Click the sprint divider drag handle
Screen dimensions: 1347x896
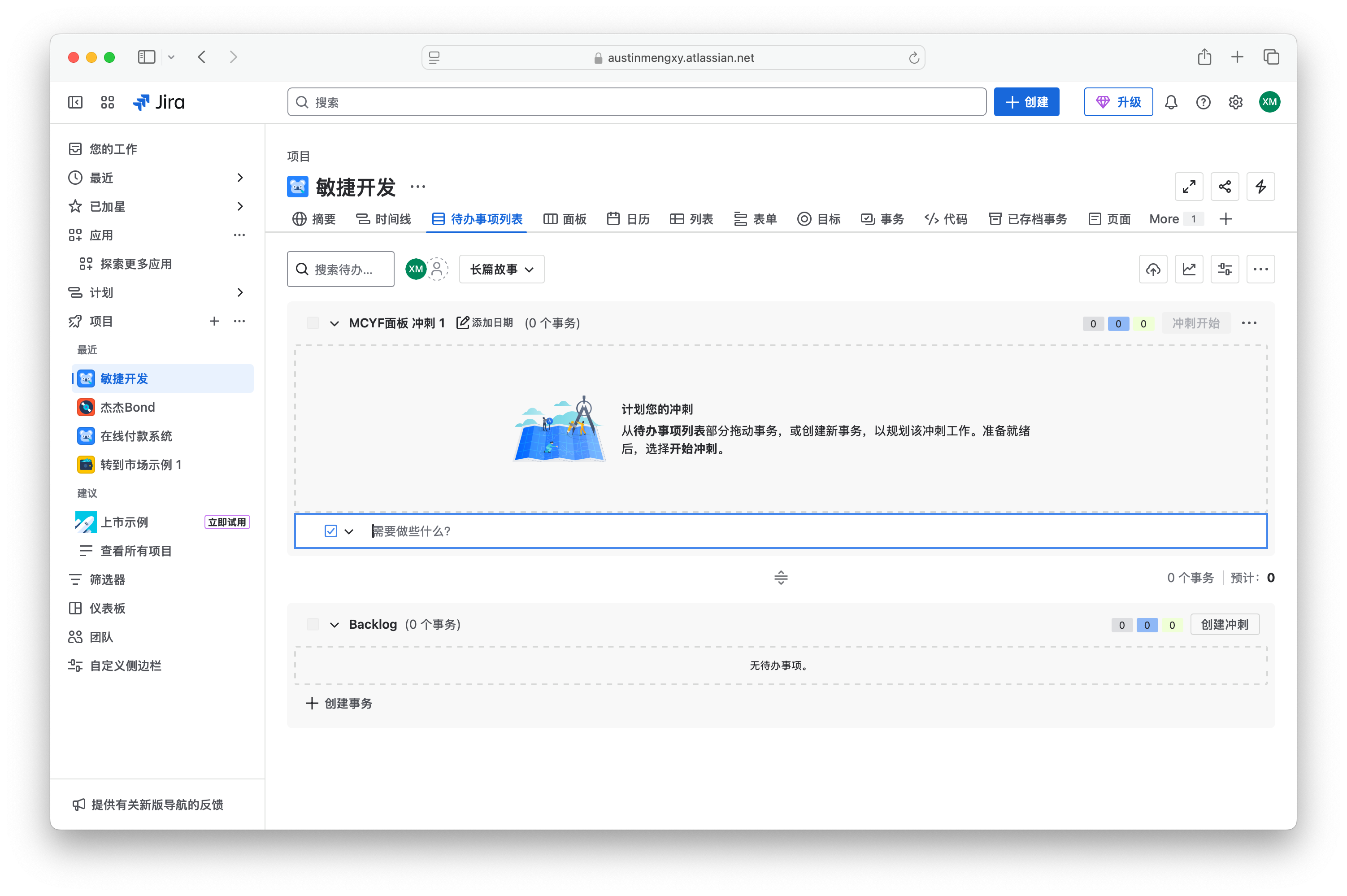[780, 578]
